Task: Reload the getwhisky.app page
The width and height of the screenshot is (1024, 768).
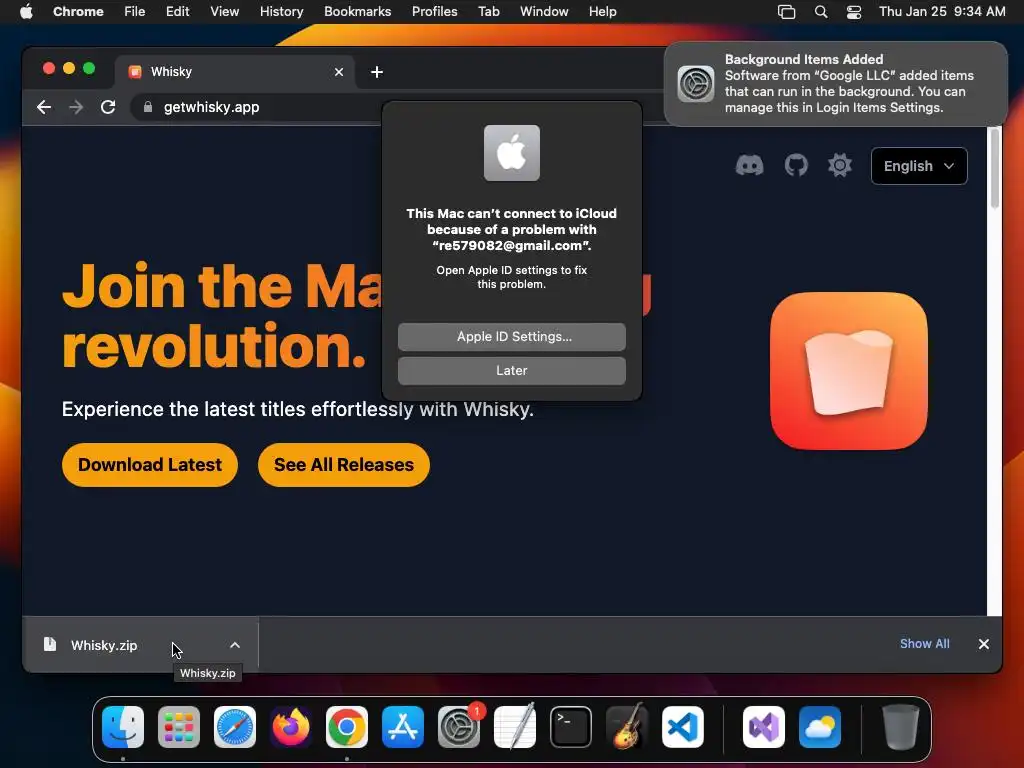Action: pos(108,107)
